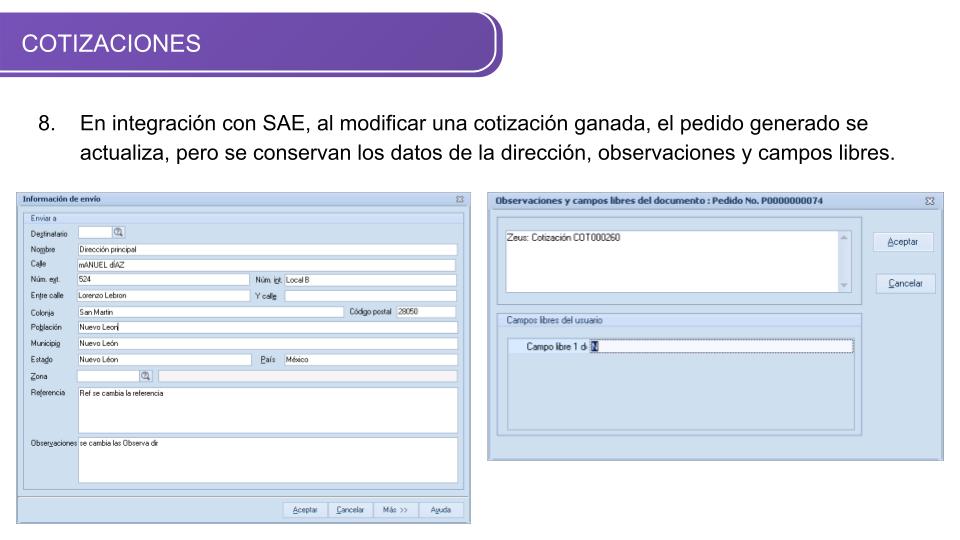The image size is (960, 540).
Task: Click the Núm. int. field showing Local B
Action: pos(370,280)
